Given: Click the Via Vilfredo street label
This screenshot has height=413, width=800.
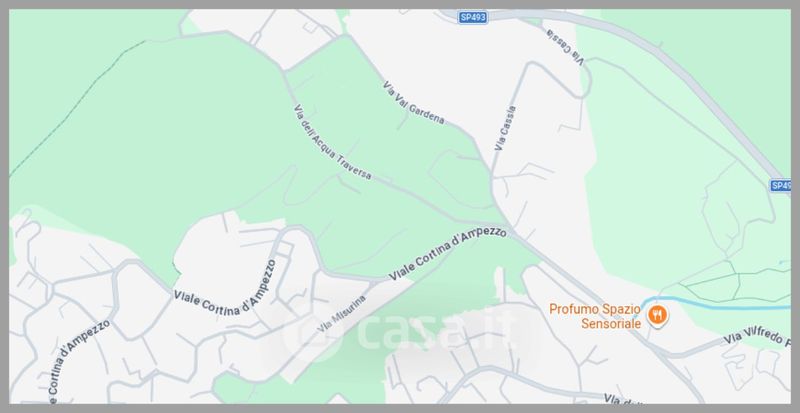Looking at the screenshot, I should (757, 339).
